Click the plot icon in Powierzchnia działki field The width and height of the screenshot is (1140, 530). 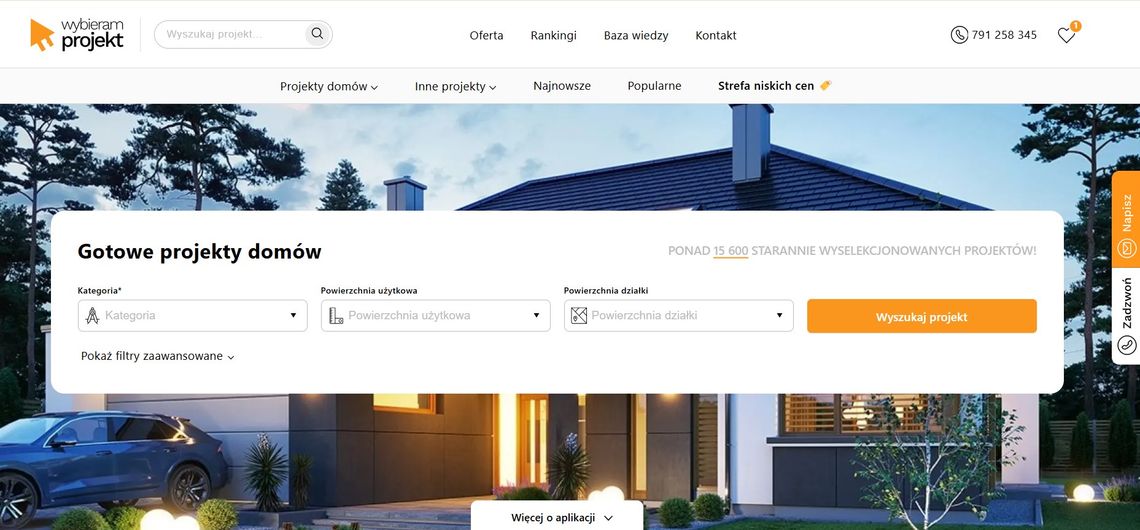tap(579, 316)
